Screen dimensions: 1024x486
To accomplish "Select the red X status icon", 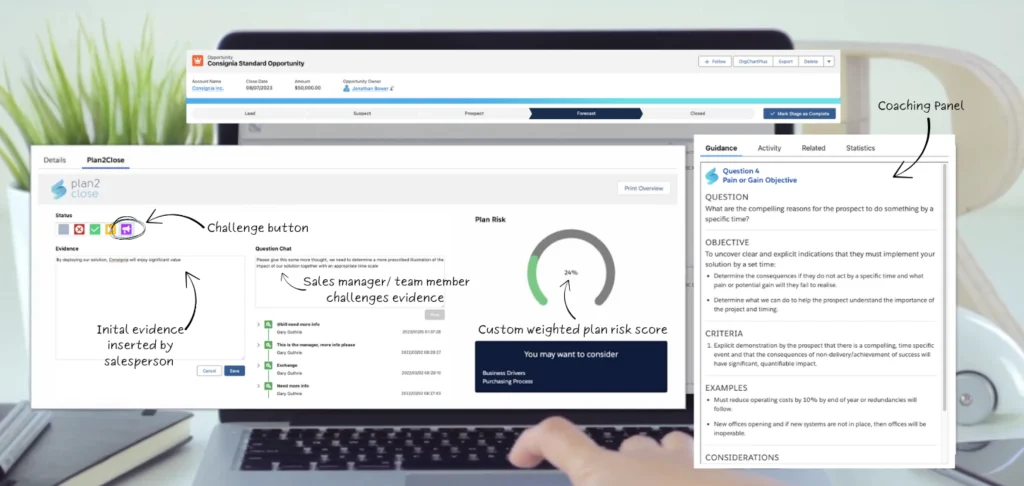I will point(79,229).
